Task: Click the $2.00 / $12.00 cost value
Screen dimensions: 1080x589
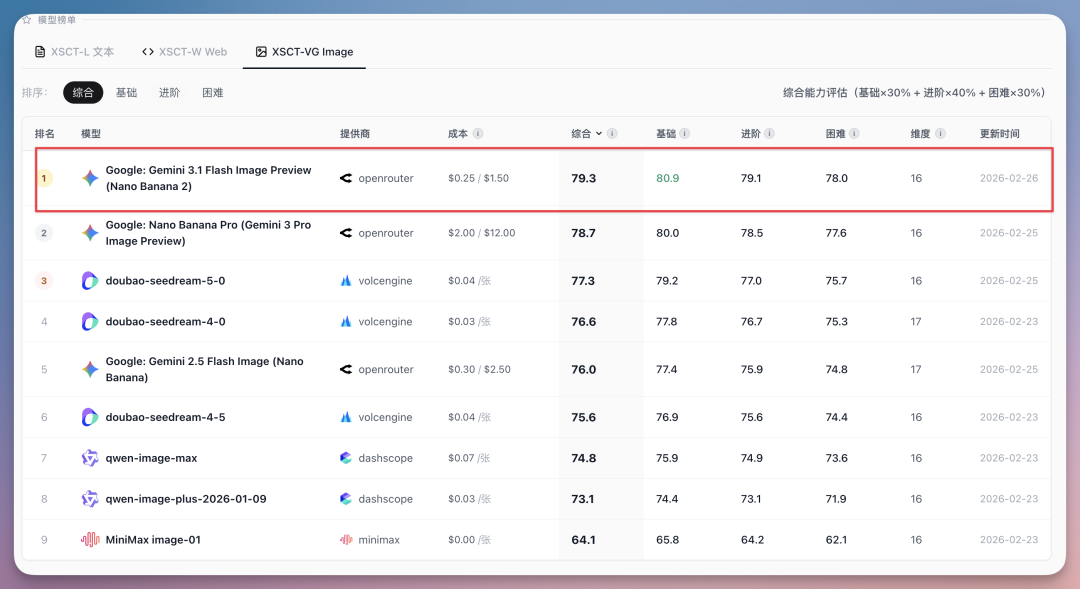Action: tap(481, 233)
